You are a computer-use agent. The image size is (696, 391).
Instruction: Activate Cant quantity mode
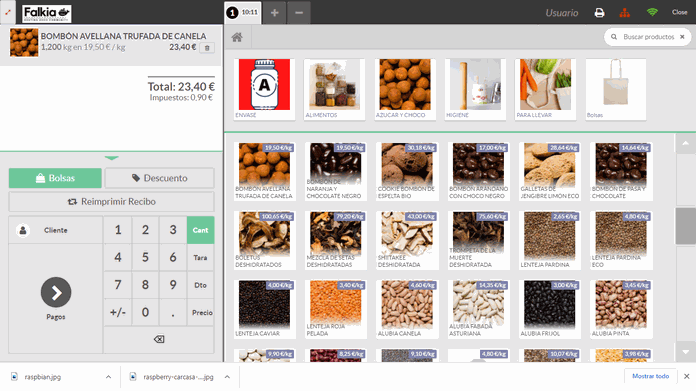click(200, 230)
